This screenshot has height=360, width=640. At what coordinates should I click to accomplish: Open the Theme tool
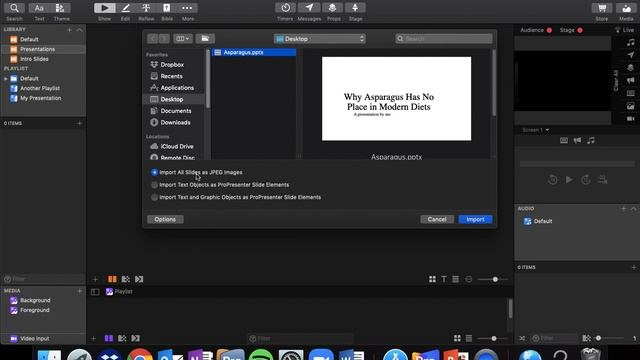[60, 8]
